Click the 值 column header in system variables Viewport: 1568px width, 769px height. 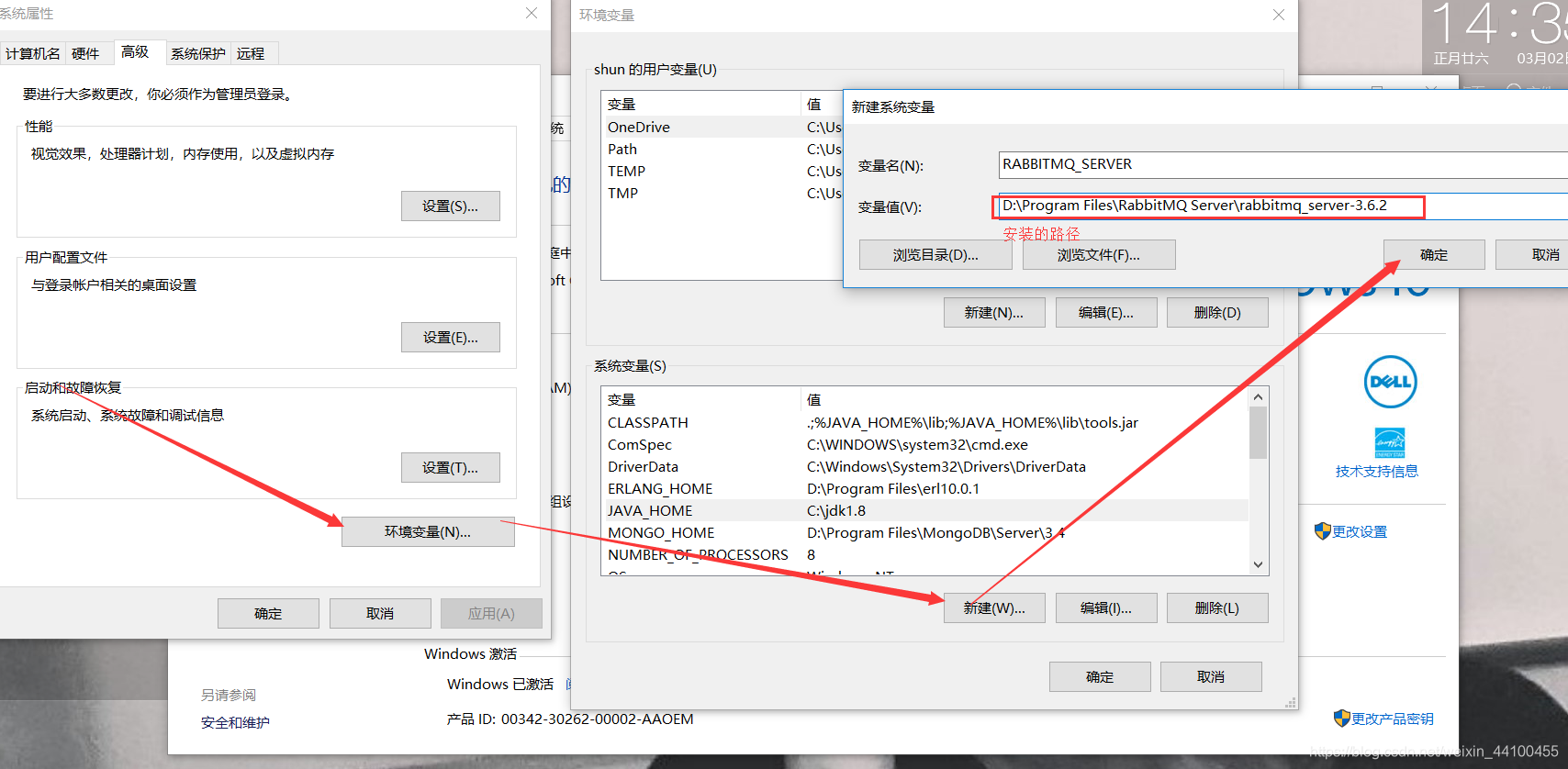click(1025, 400)
